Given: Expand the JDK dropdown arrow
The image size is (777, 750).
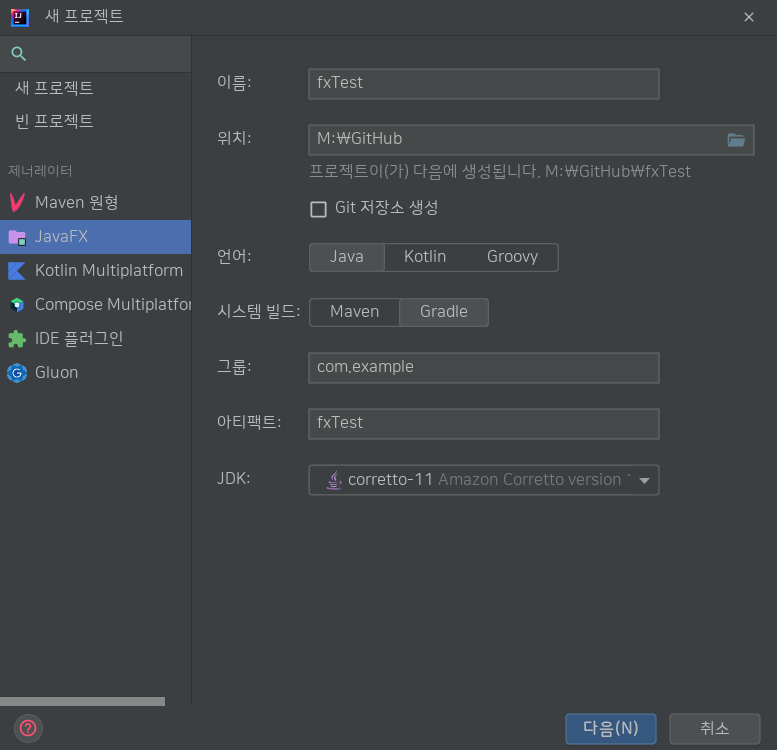Looking at the screenshot, I should point(644,481).
